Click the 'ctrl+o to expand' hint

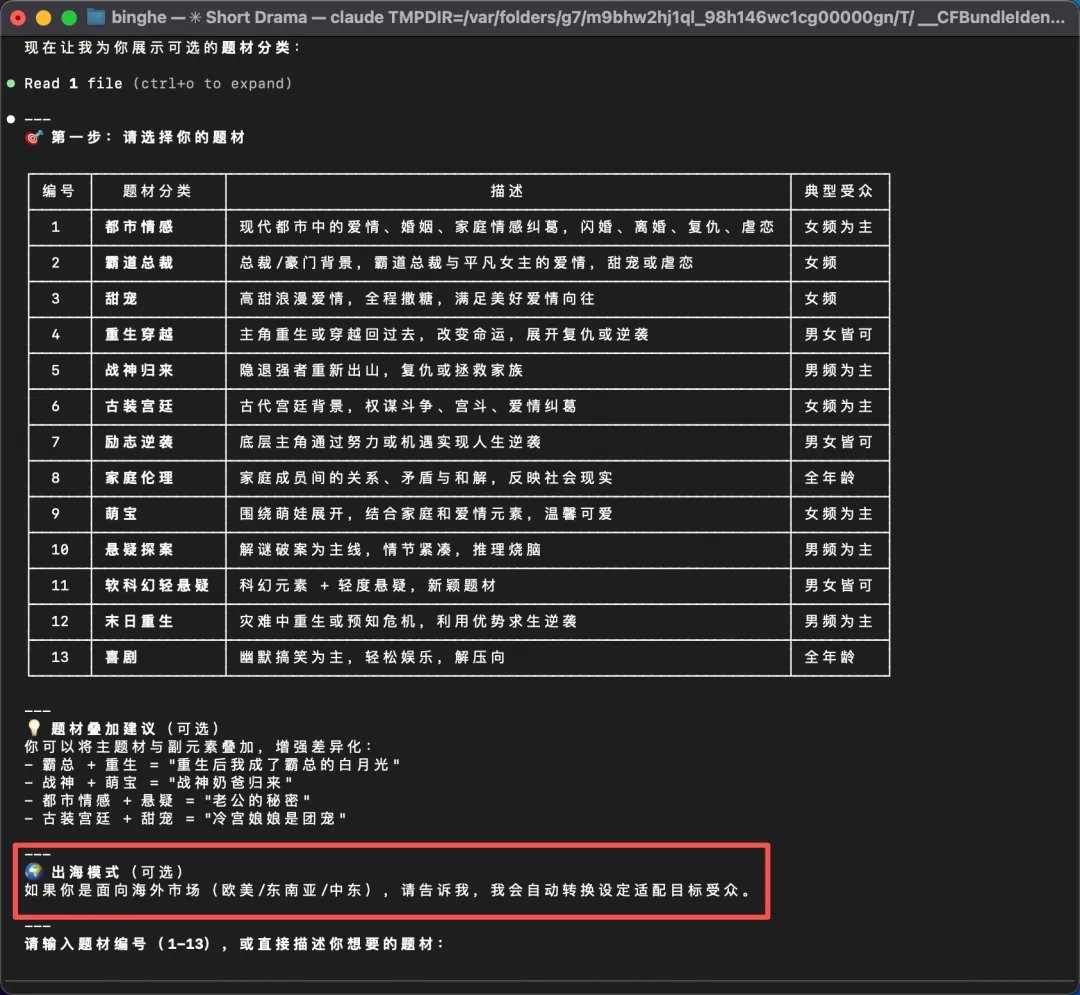(212, 83)
